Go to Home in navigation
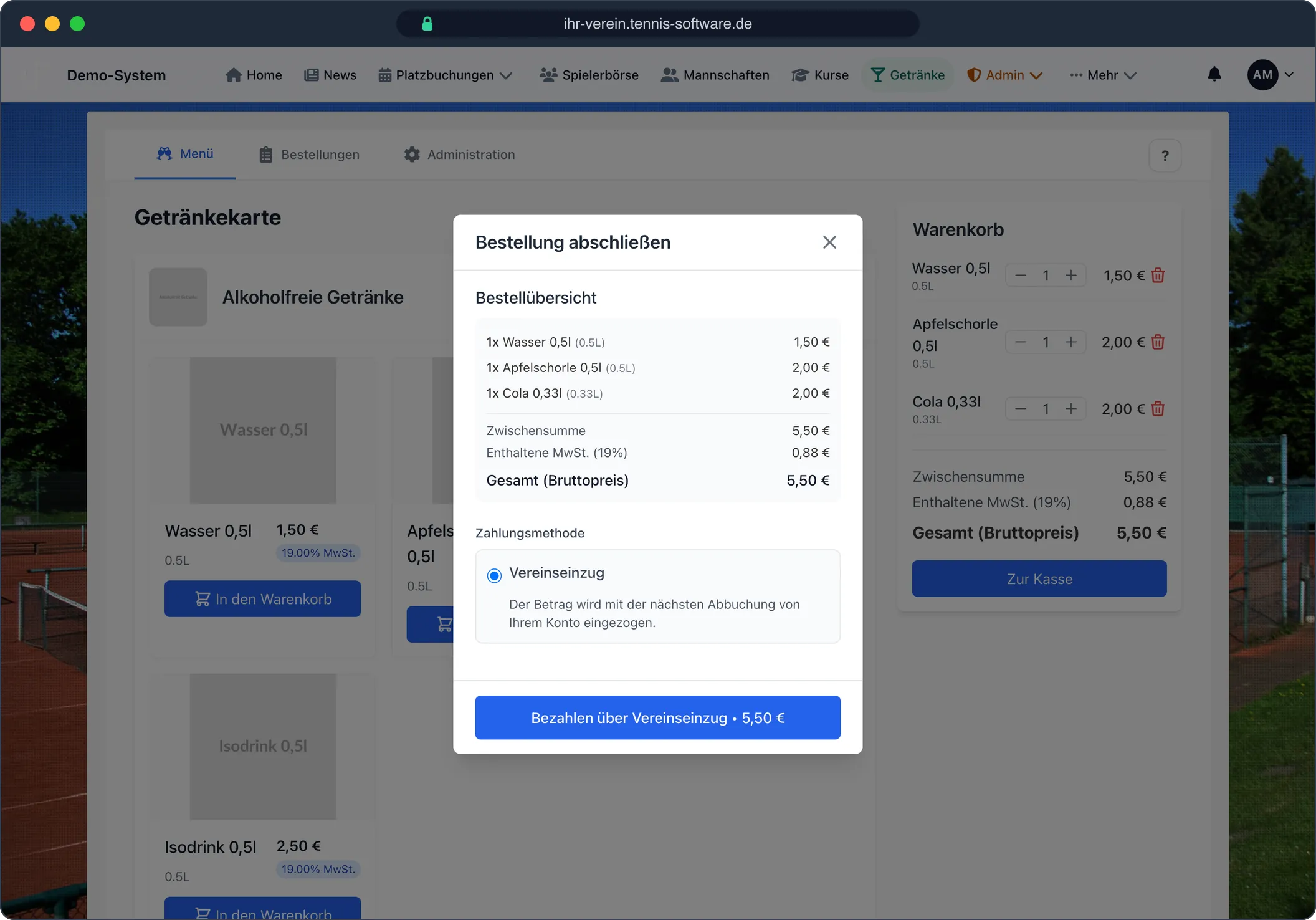1316x920 pixels. tap(254, 75)
